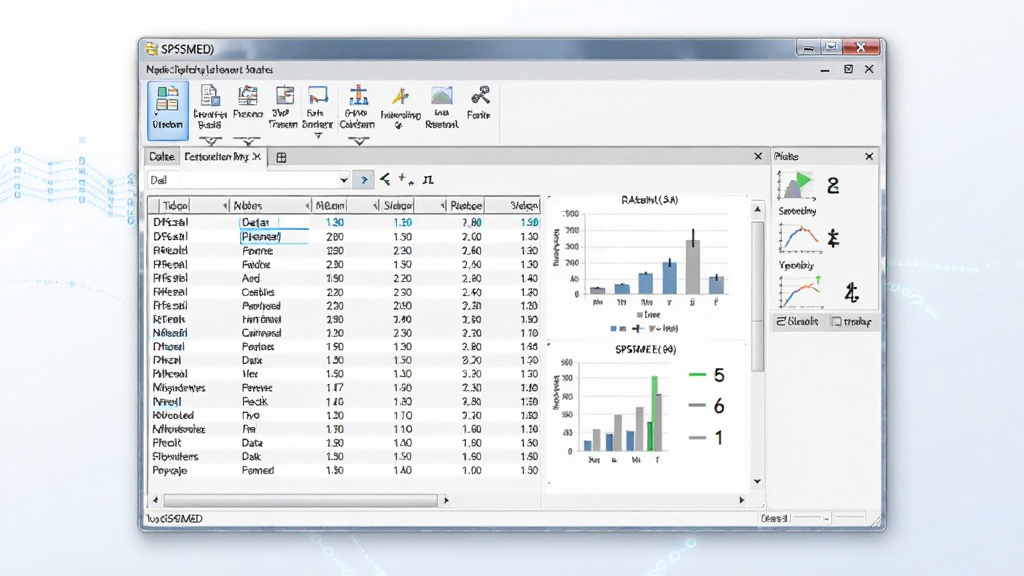Select the 'Poyraje' row label in the table
The height and width of the screenshot is (576, 1024).
pyautogui.click(x=170, y=470)
